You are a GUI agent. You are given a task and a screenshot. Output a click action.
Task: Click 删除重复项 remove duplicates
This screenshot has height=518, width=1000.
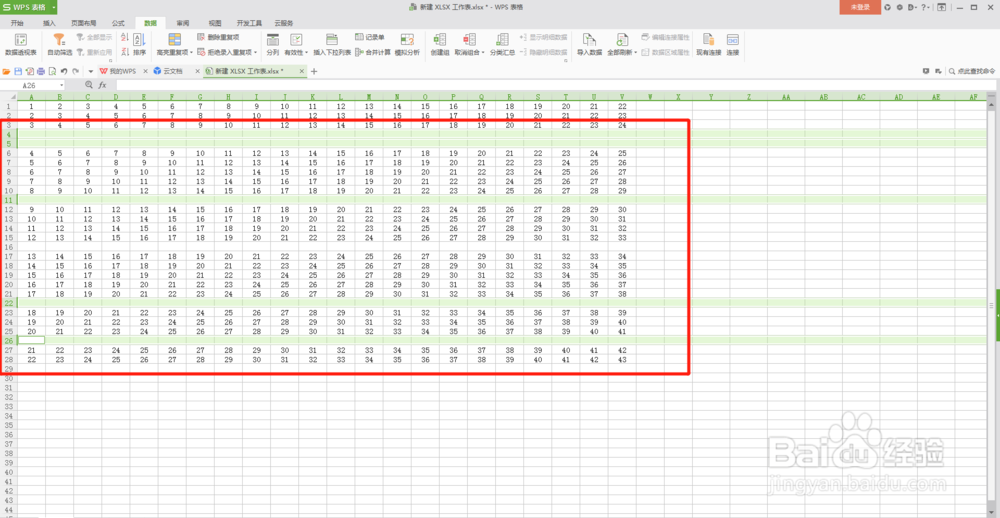219,38
